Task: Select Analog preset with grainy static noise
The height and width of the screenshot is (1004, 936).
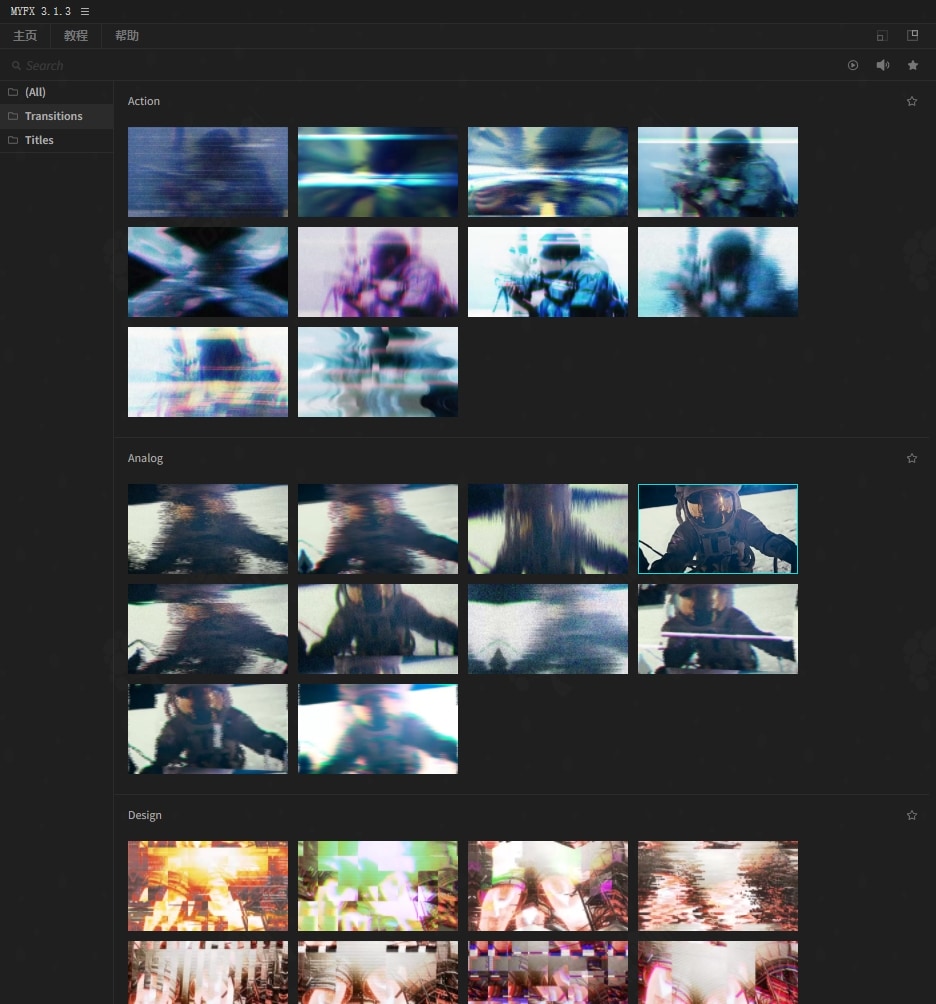Action: coord(548,629)
